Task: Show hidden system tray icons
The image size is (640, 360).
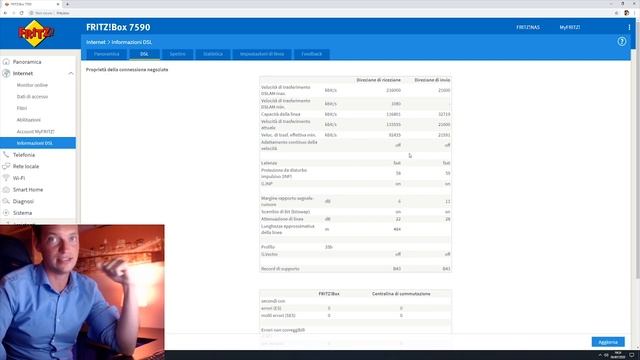Action: pos(600,355)
